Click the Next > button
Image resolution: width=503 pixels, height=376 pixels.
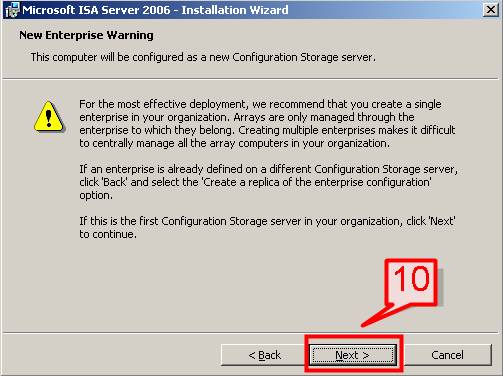[353, 355]
